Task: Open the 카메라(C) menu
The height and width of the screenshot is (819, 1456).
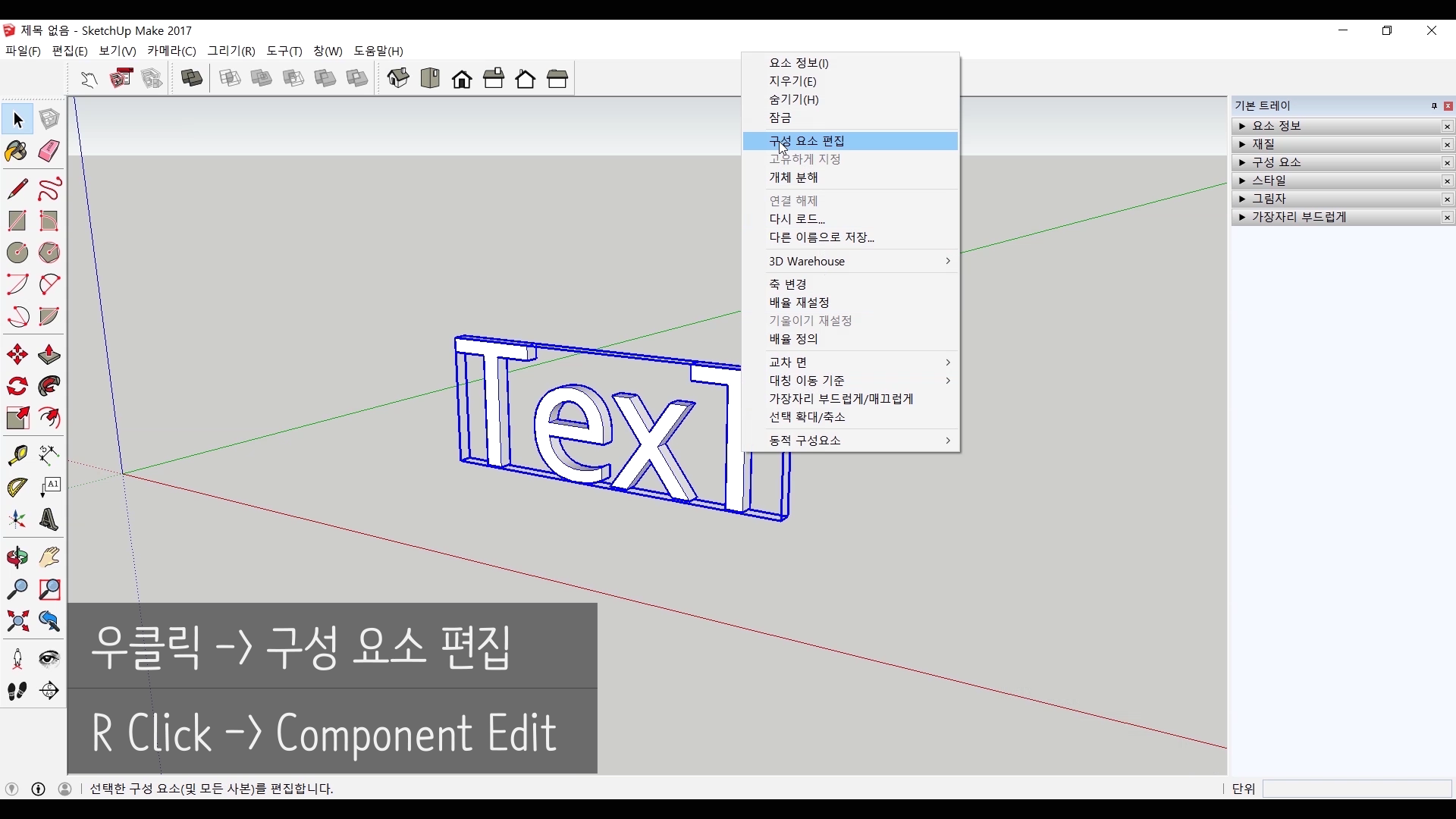Action: [x=171, y=51]
